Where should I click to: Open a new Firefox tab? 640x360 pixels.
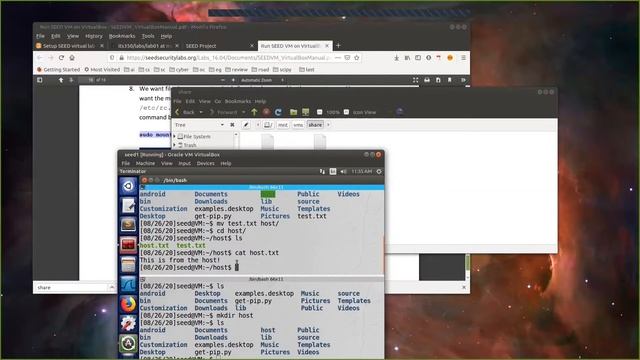[338, 46]
